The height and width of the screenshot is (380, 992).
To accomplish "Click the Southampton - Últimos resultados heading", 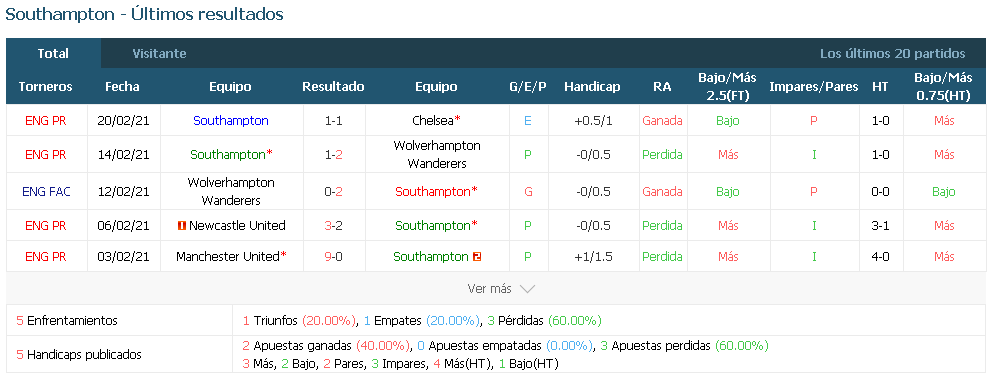I will [144, 14].
